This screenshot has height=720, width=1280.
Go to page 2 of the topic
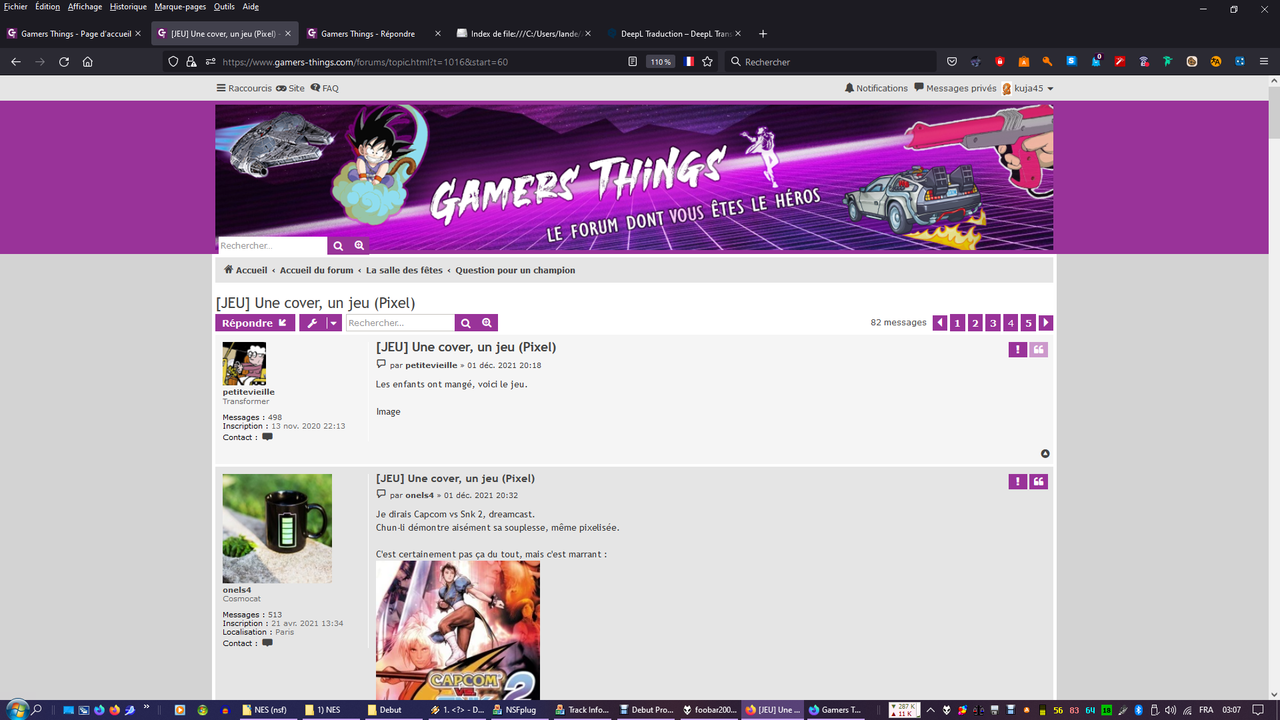(975, 323)
